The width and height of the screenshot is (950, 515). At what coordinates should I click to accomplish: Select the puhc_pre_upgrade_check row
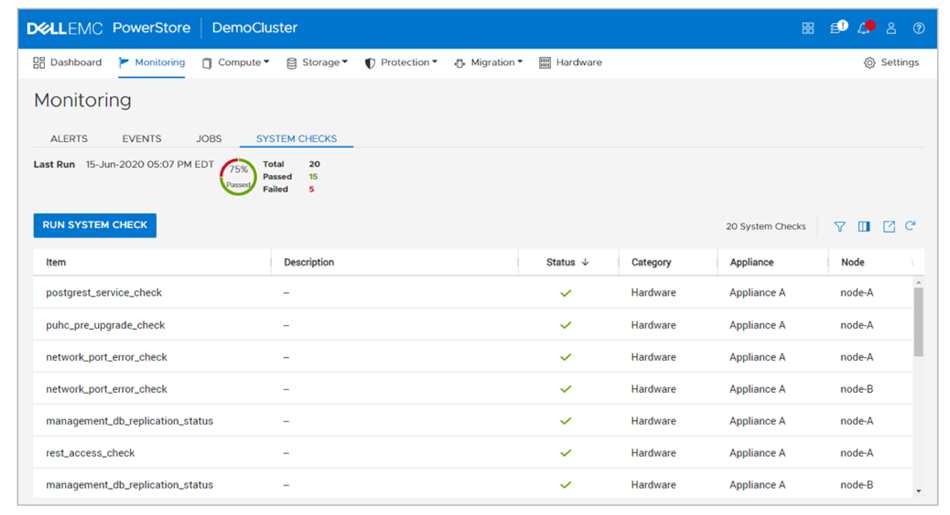[x=473, y=325]
